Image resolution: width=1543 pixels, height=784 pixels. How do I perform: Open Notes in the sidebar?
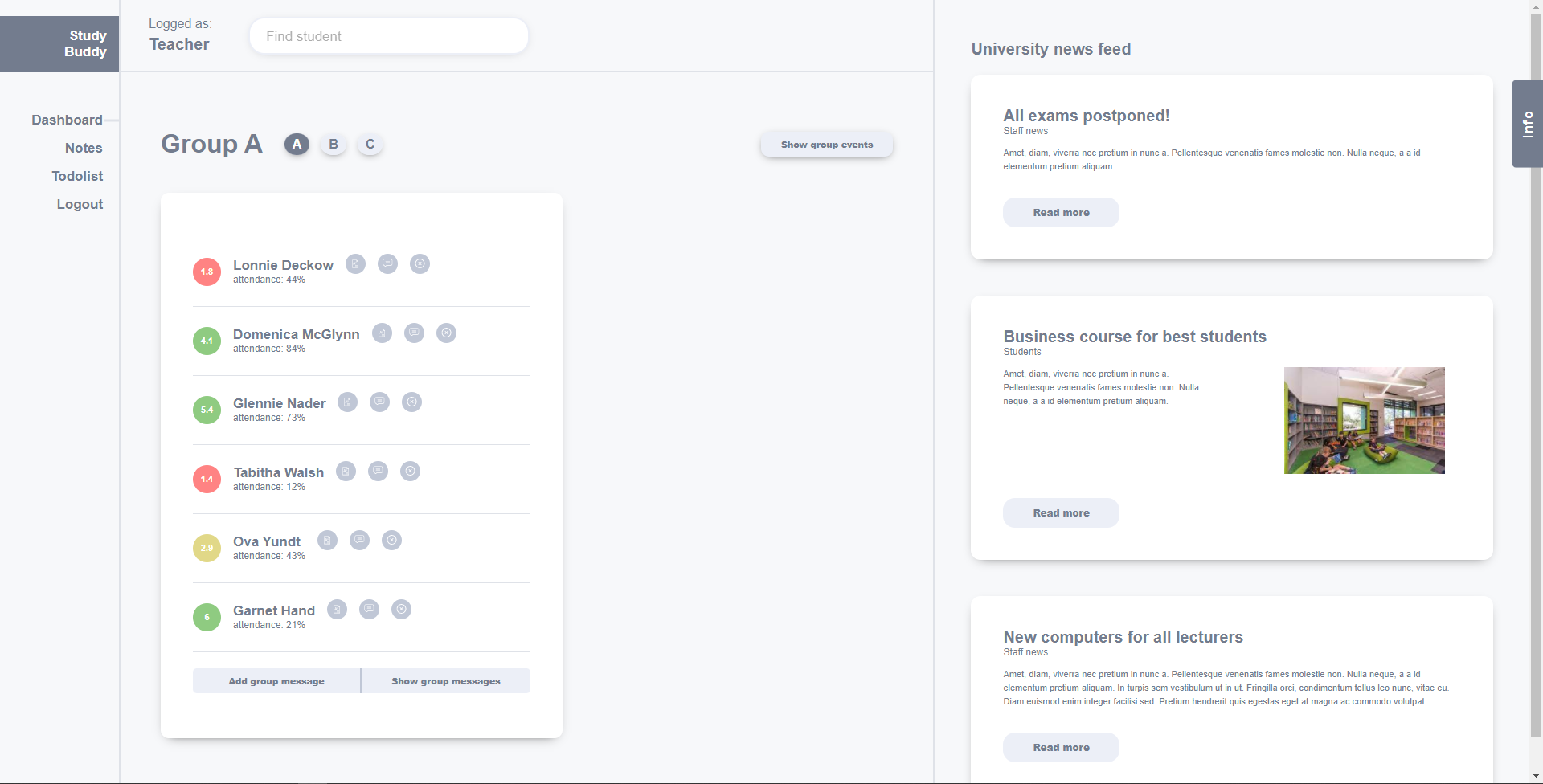click(x=84, y=148)
